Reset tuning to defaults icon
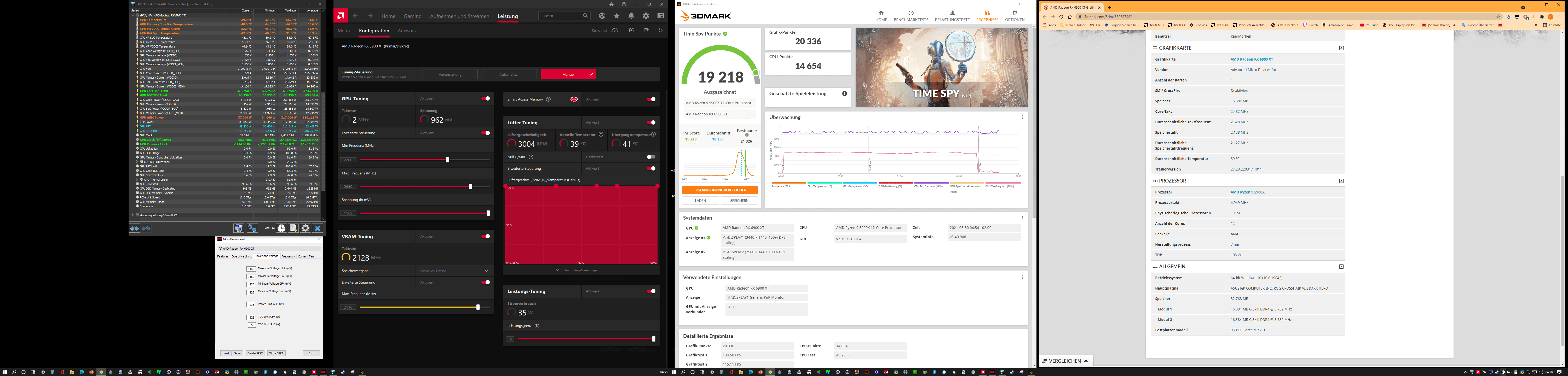Viewport: 1568px width, 376px height. pos(660,31)
